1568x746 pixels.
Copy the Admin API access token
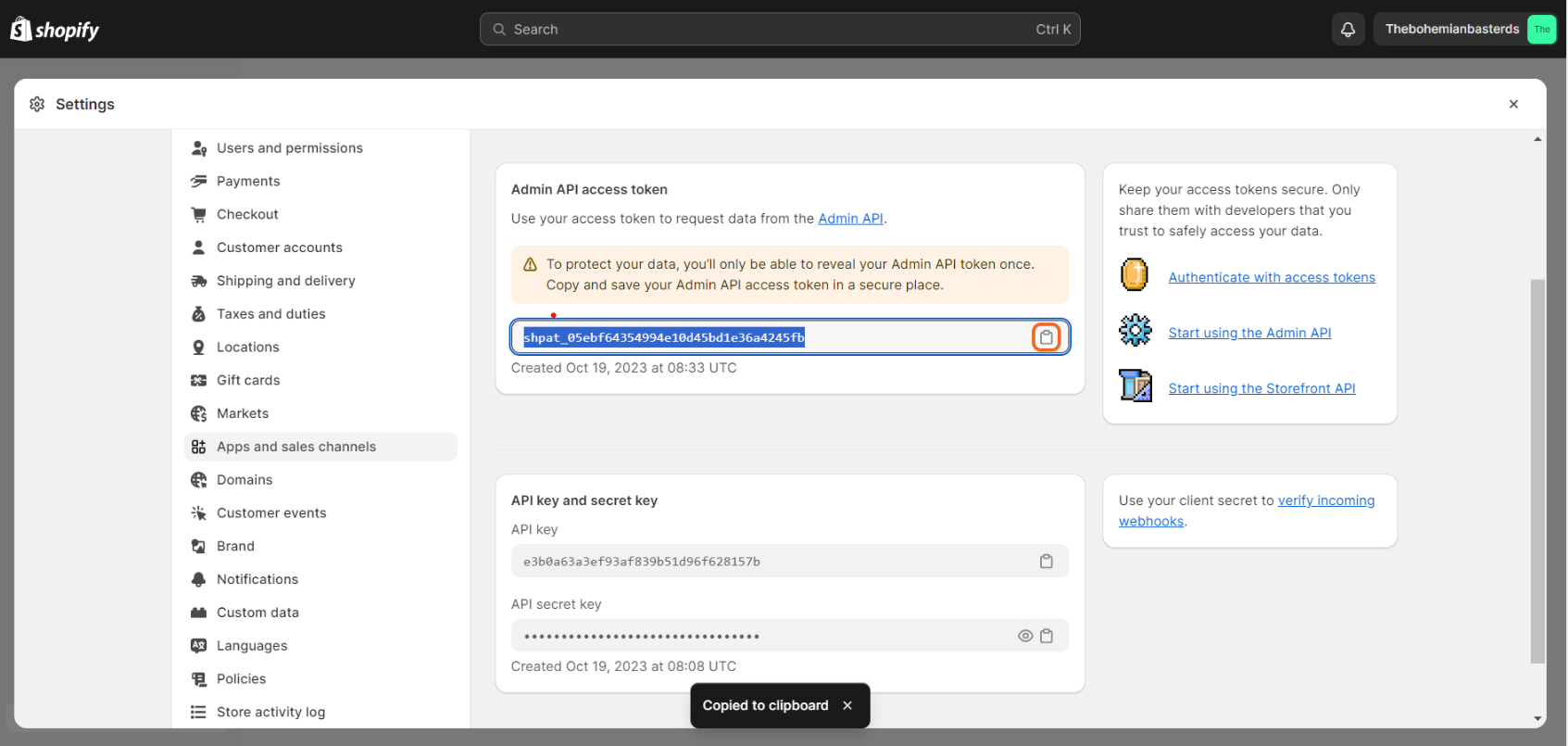(1046, 337)
